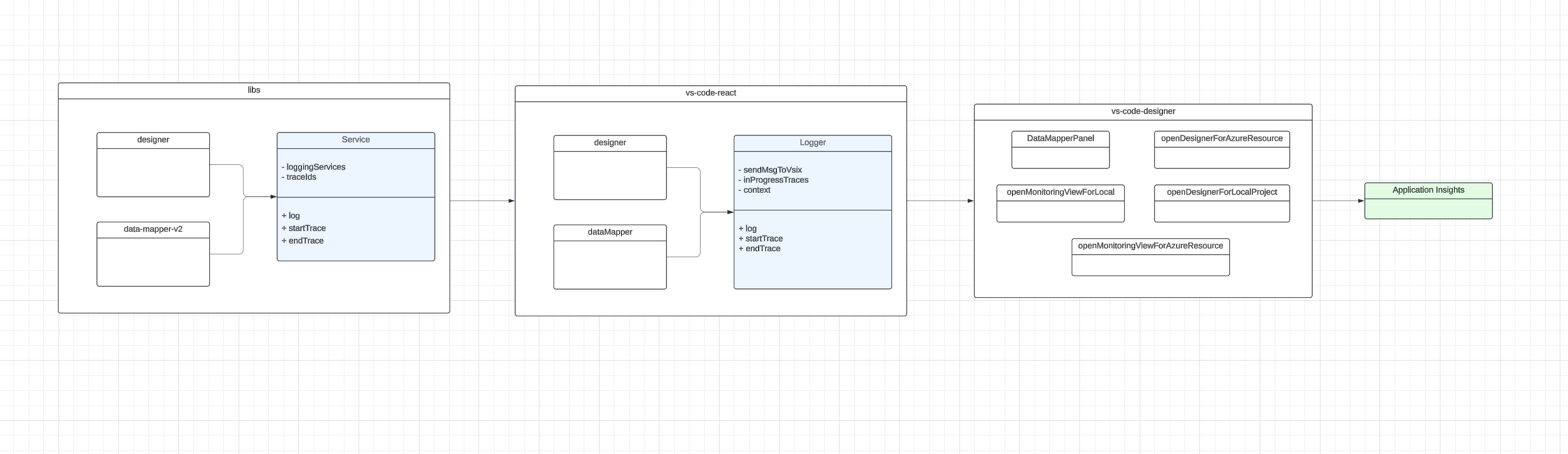Image resolution: width=1568 pixels, height=454 pixels.
Task: Click the DataMapperPanel box
Action: [1060, 150]
